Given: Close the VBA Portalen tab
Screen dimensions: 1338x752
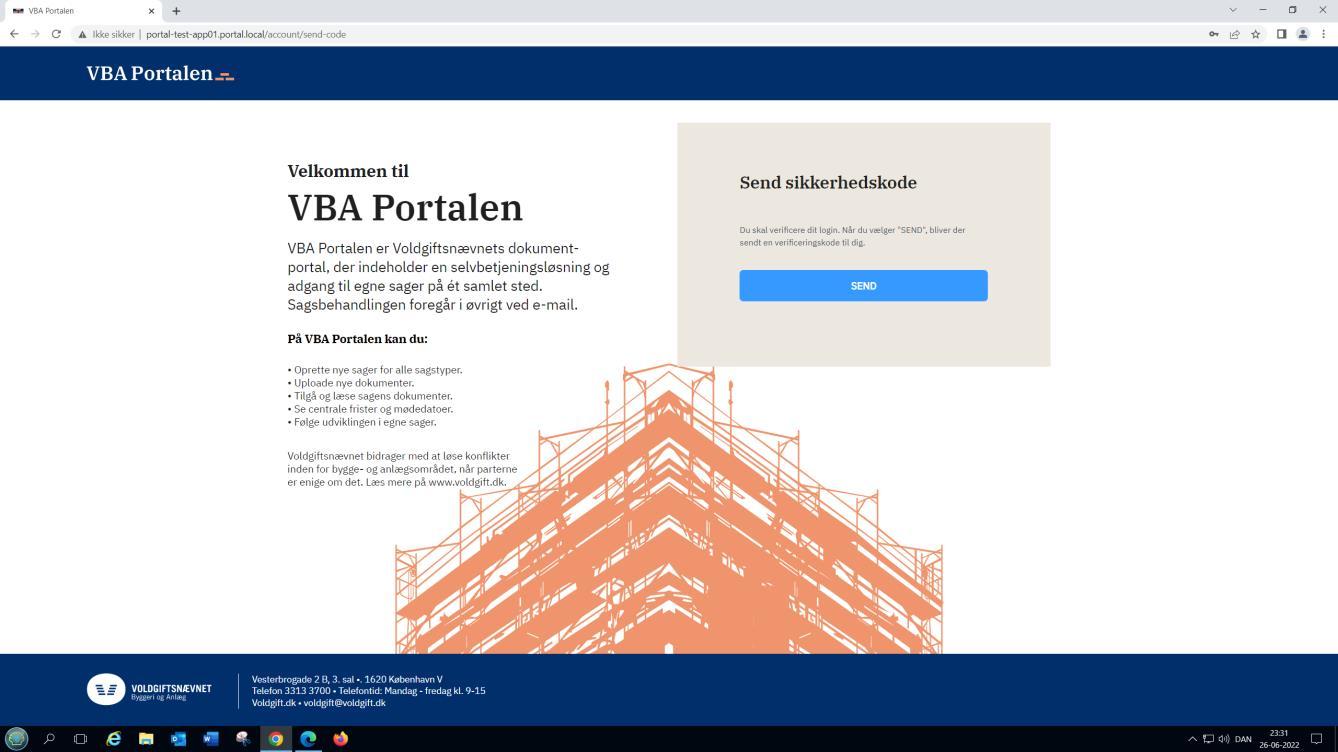Looking at the screenshot, I should click(x=152, y=11).
